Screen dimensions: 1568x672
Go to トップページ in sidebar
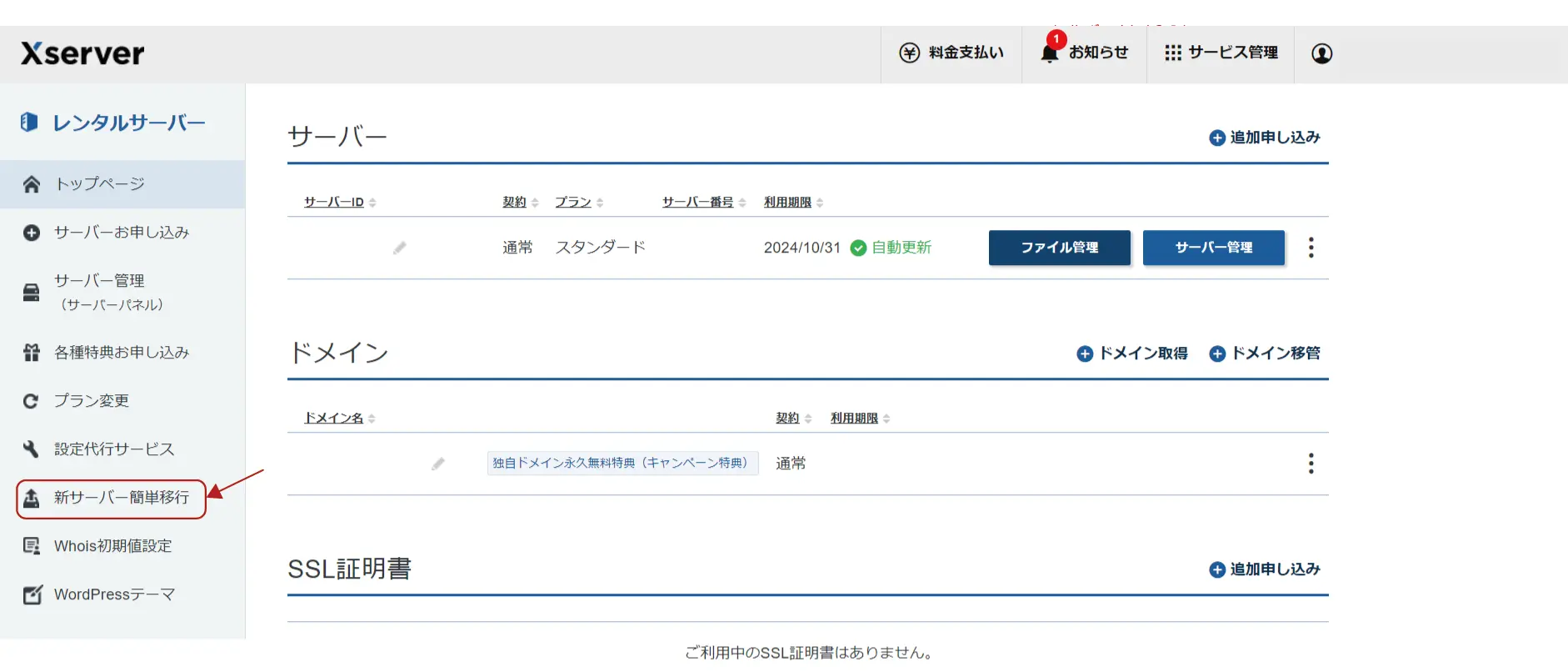click(122, 183)
